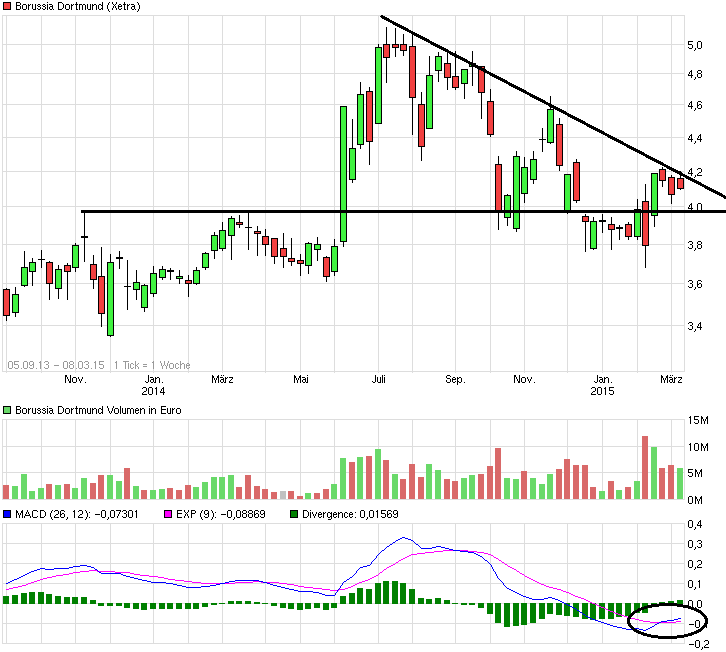726x652 pixels.
Task: Select the Borussia Dortmund (Xetra) chart title
Action: pyautogui.click(x=77, y=7)
